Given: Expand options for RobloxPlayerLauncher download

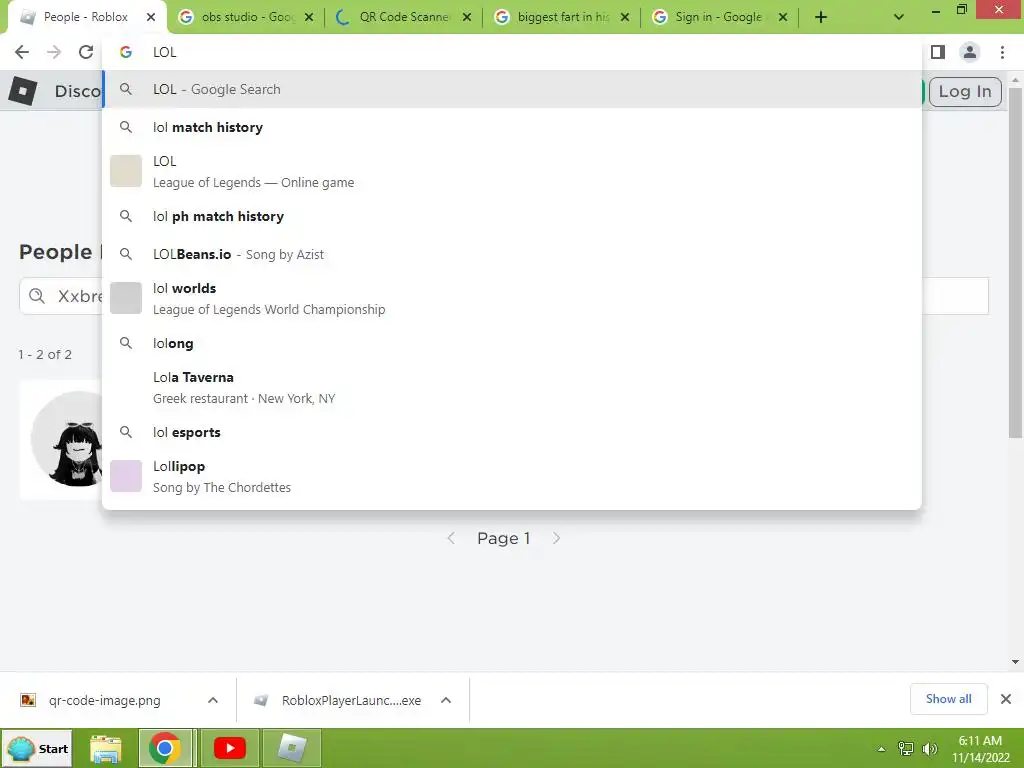Looking at the screenshot, I should pyautogui.click(x=446, y=700).
